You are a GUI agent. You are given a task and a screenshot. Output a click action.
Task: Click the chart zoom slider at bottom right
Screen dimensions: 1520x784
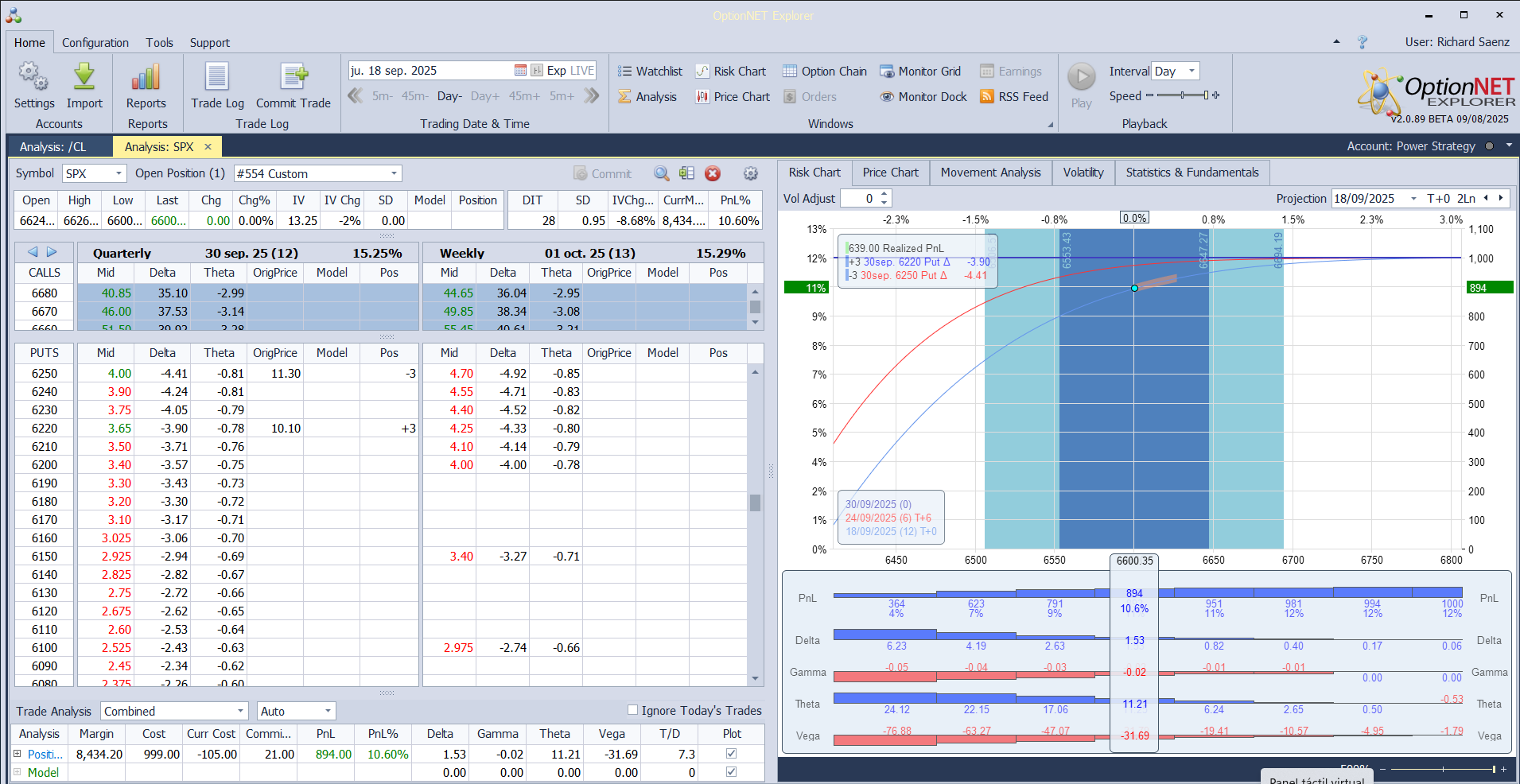[1443, 769]
